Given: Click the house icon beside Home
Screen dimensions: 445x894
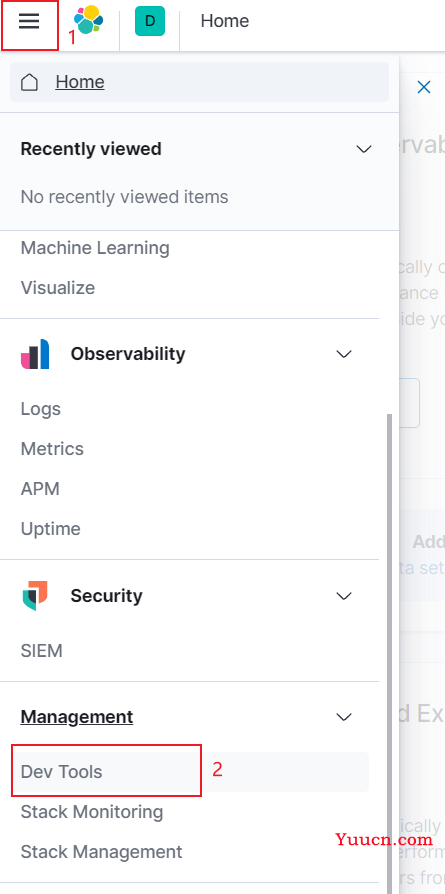Looking at the screenshot, I should click(30, 83).
